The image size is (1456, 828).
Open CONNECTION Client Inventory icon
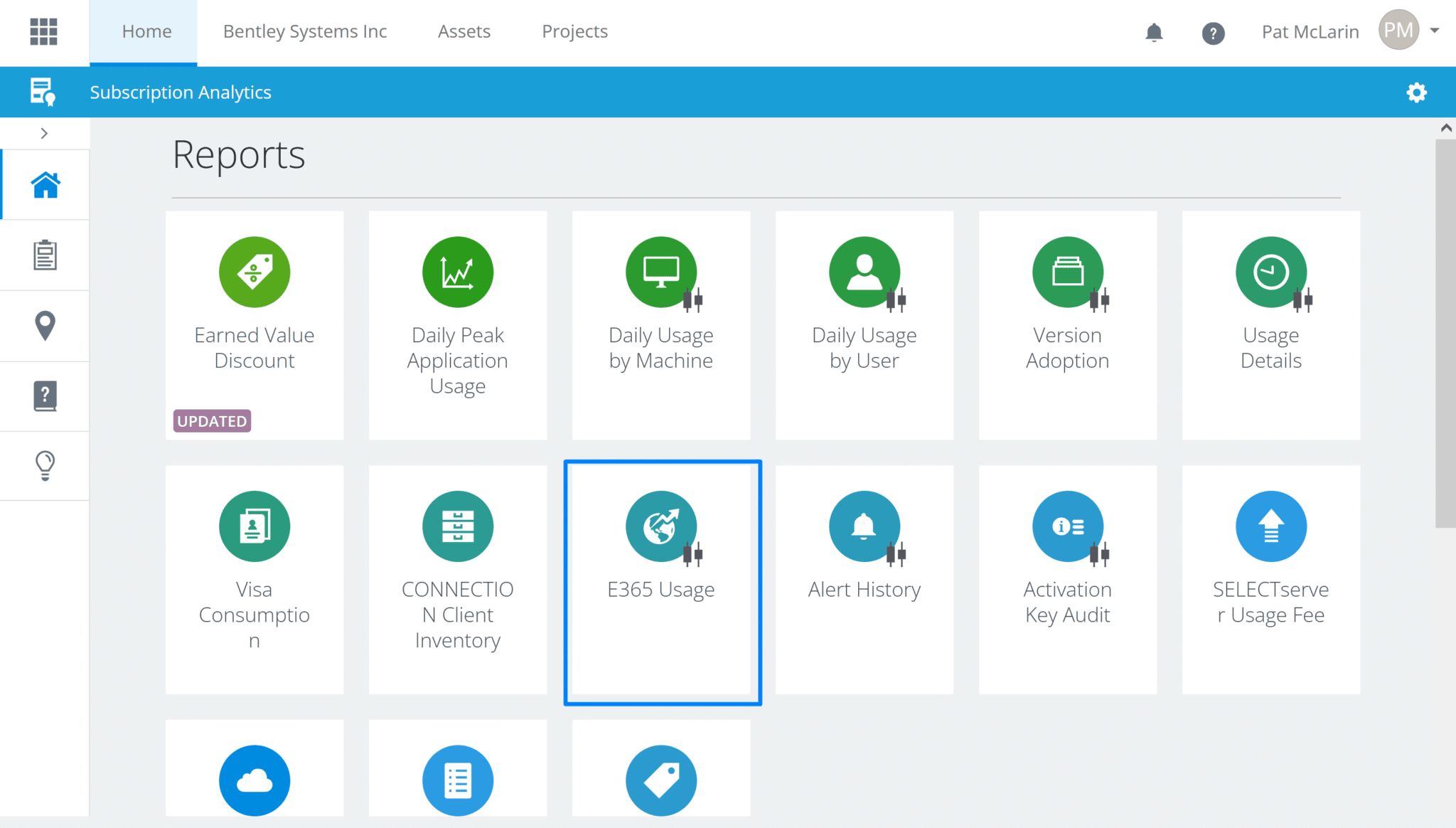[x=458, y=526]
